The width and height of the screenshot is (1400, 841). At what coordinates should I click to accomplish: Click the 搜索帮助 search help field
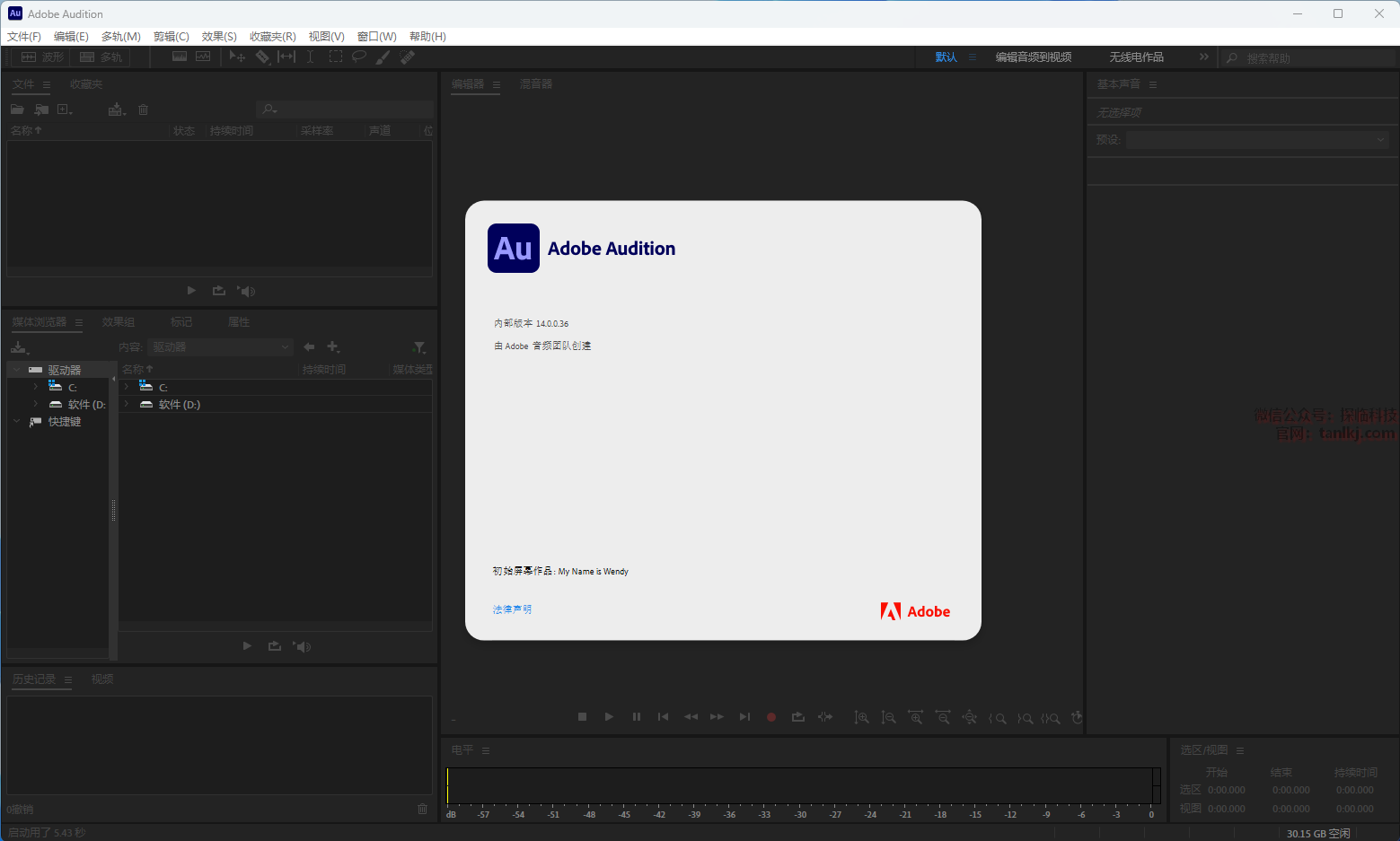pyautogui.click(x=1307, y=58)
